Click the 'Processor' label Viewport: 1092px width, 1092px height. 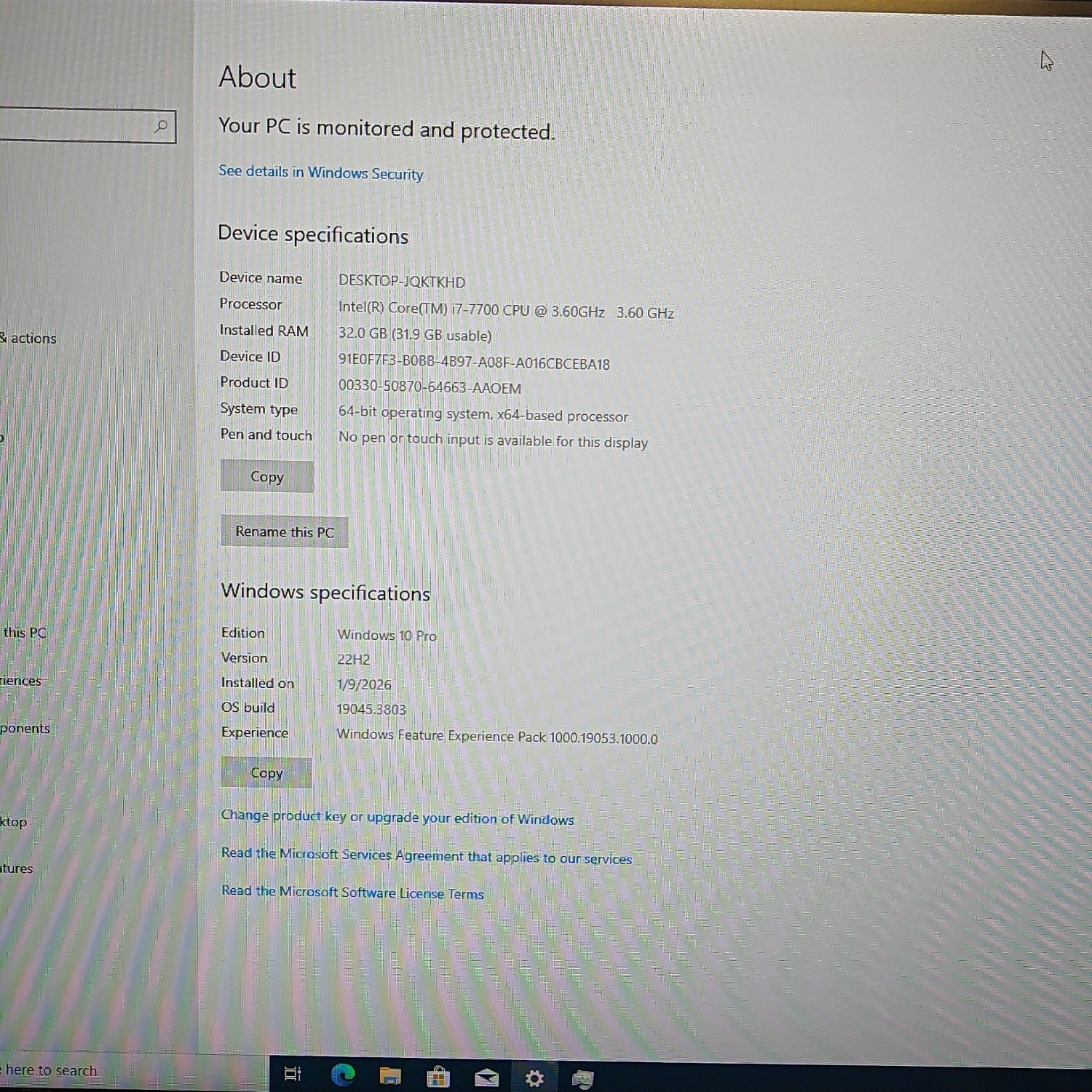coord(250,304)
